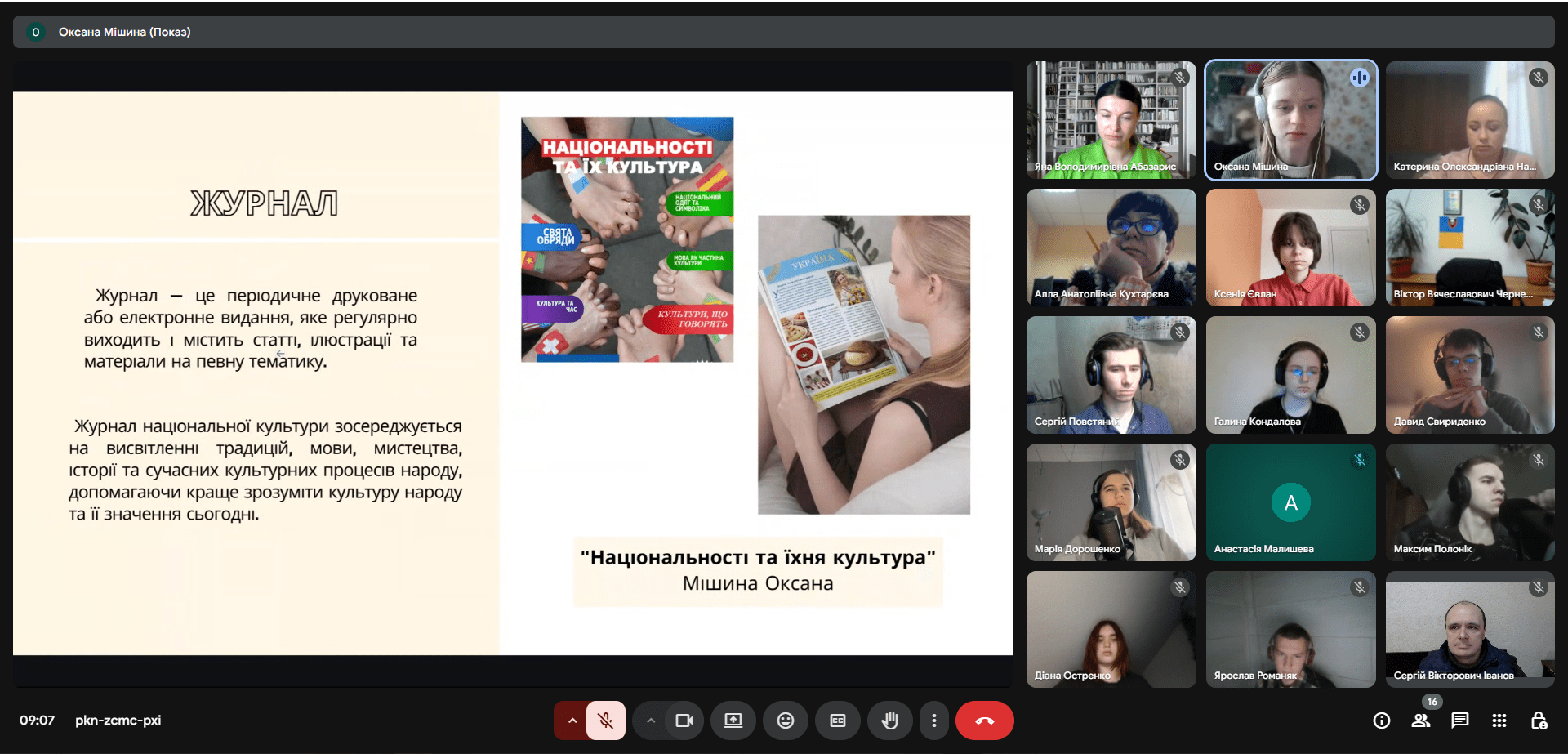Open host controls lock icon
Image resolution: width=1568 pixels, height=754 pixels.
1539,721
